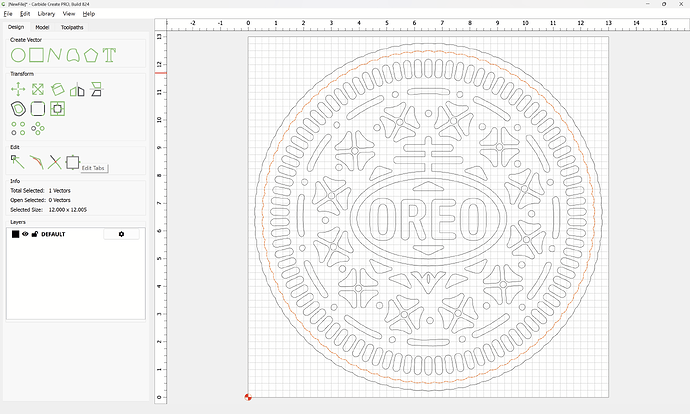This screenshot has width=690, height=414.
Task: Open the File menu
Action: click(8, 14)
